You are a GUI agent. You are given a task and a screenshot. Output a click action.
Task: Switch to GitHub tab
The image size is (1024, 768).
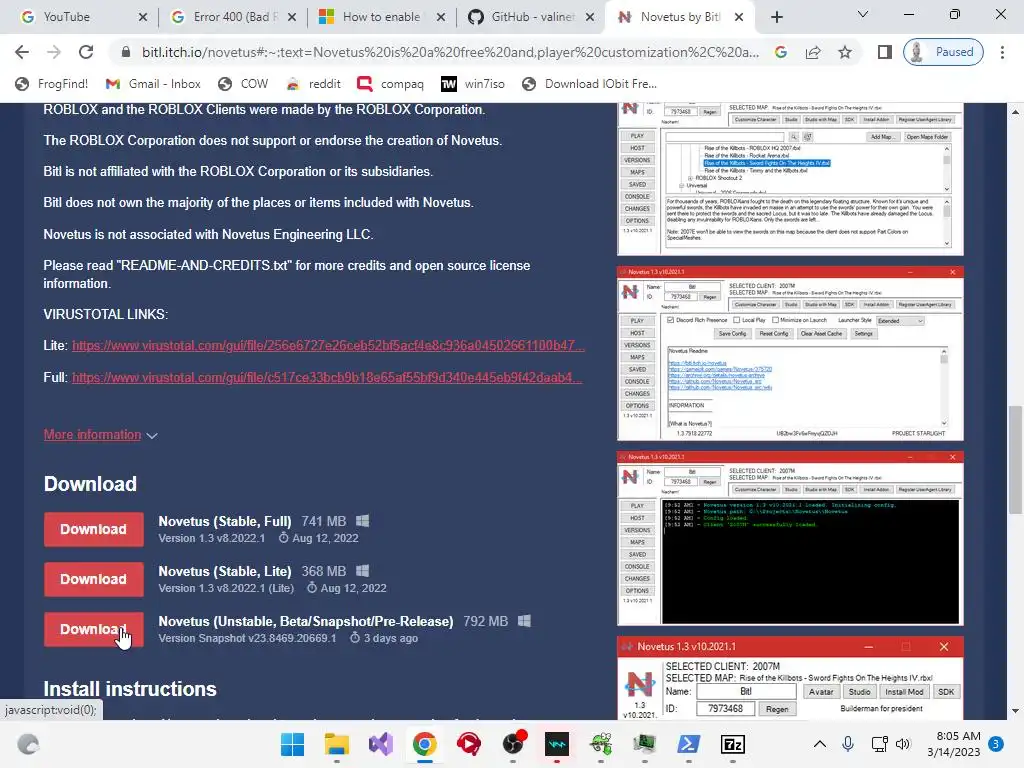coord(530,17)
